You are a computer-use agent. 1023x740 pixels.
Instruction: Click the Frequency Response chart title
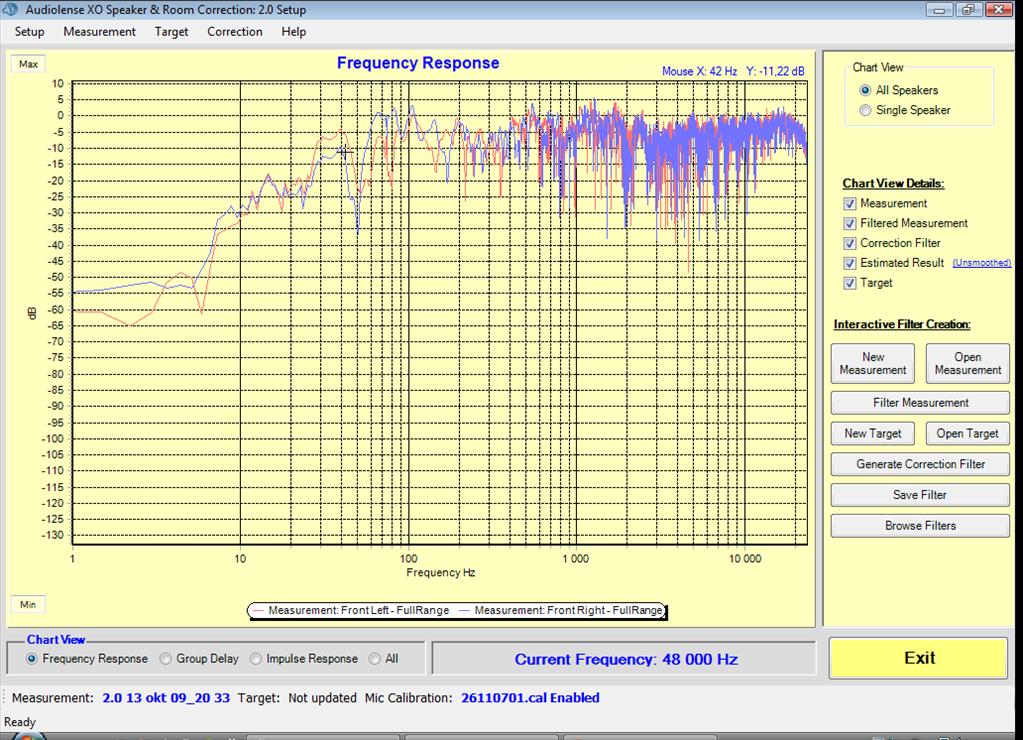[418, 63]
